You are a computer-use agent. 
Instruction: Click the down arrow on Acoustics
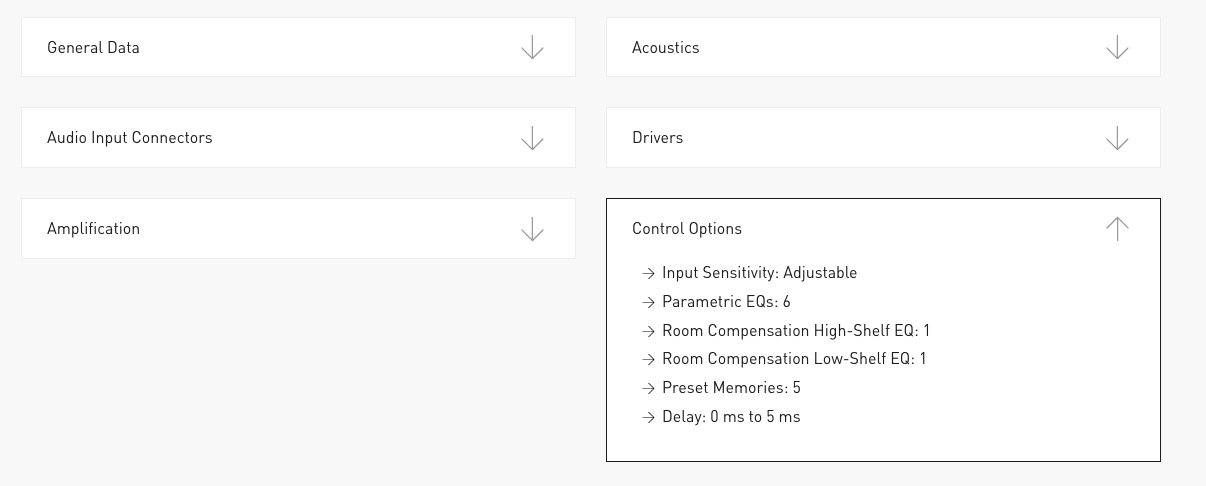(x=1117, y=47)
